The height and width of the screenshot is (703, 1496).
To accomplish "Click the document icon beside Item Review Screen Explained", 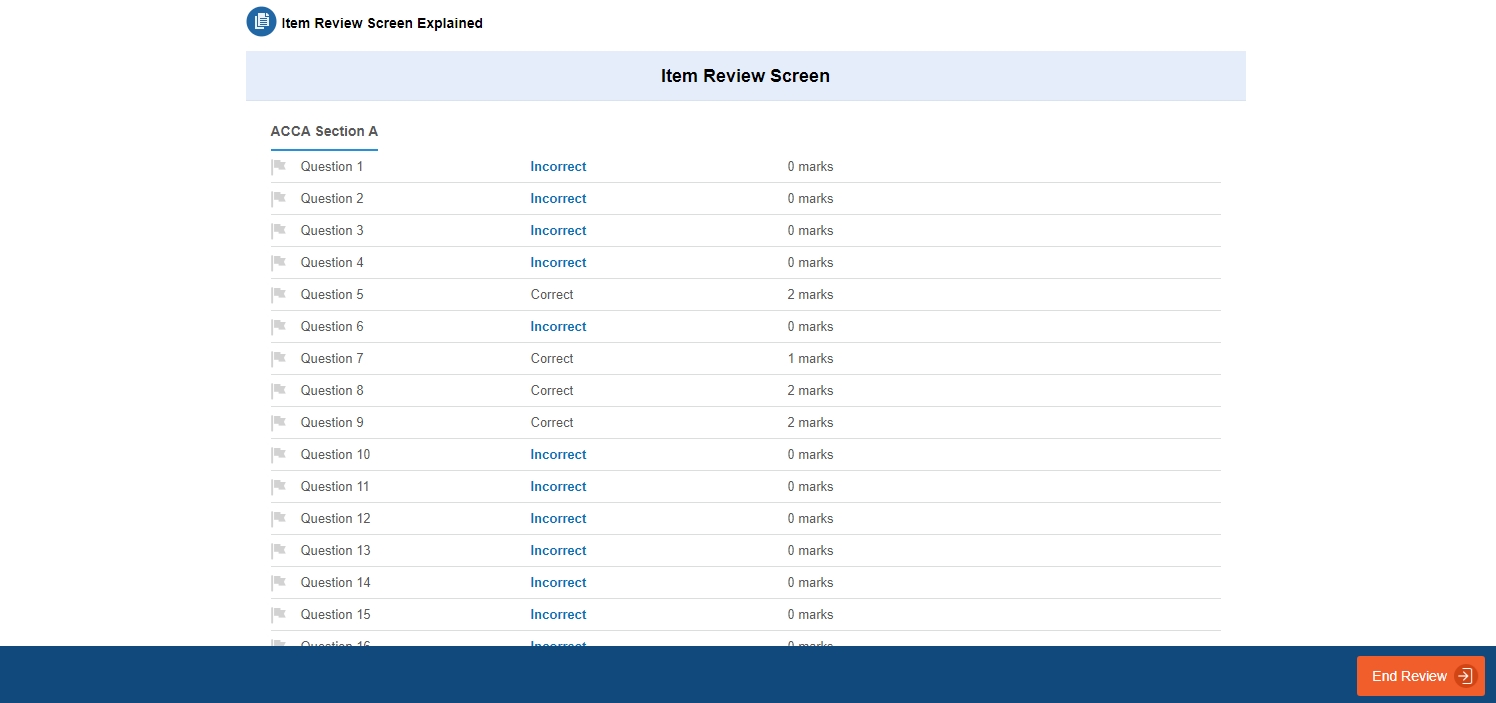I will tap(261, 22).
